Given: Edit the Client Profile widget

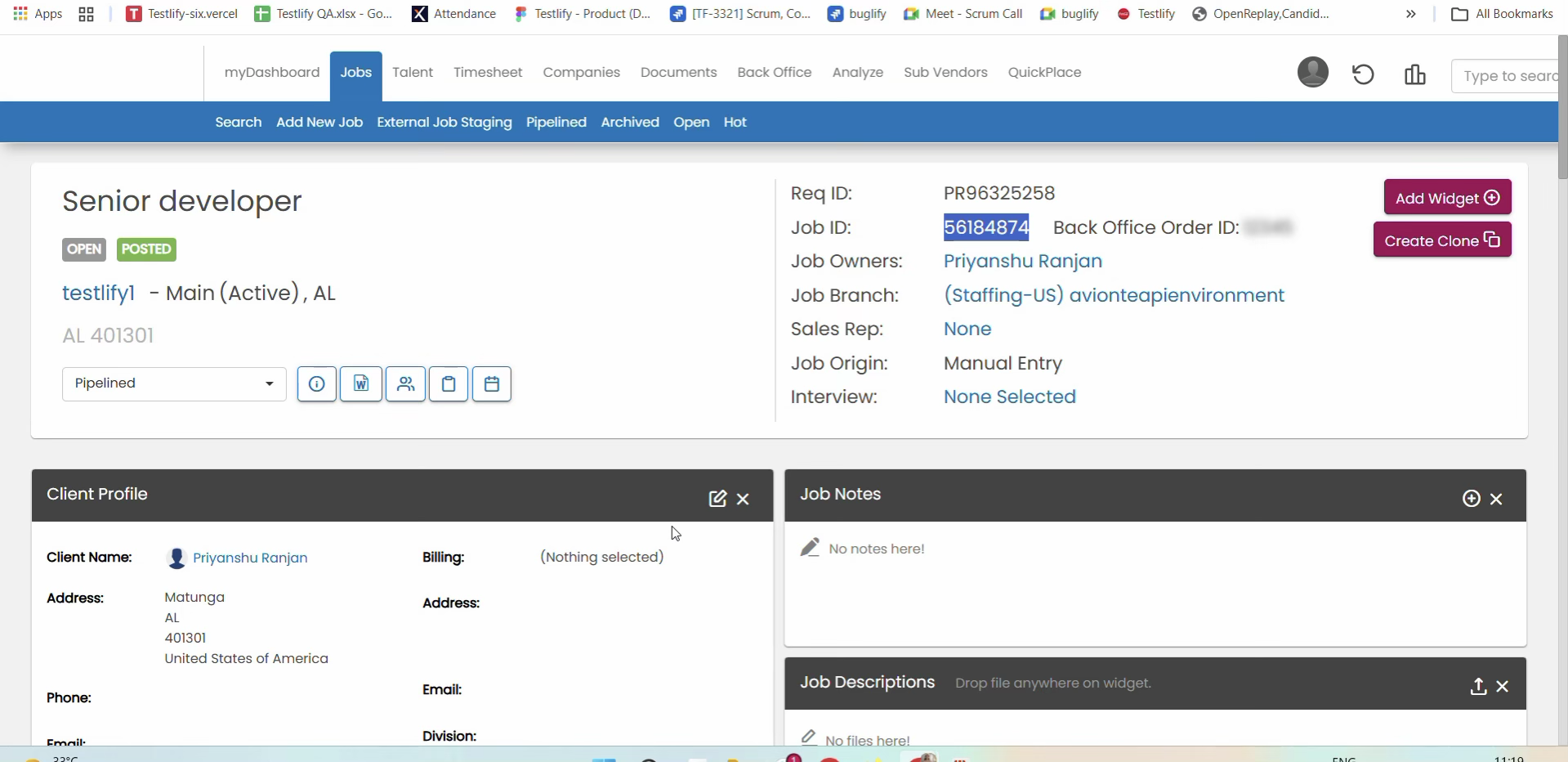Looking at the screenshot, I should 717,499.
